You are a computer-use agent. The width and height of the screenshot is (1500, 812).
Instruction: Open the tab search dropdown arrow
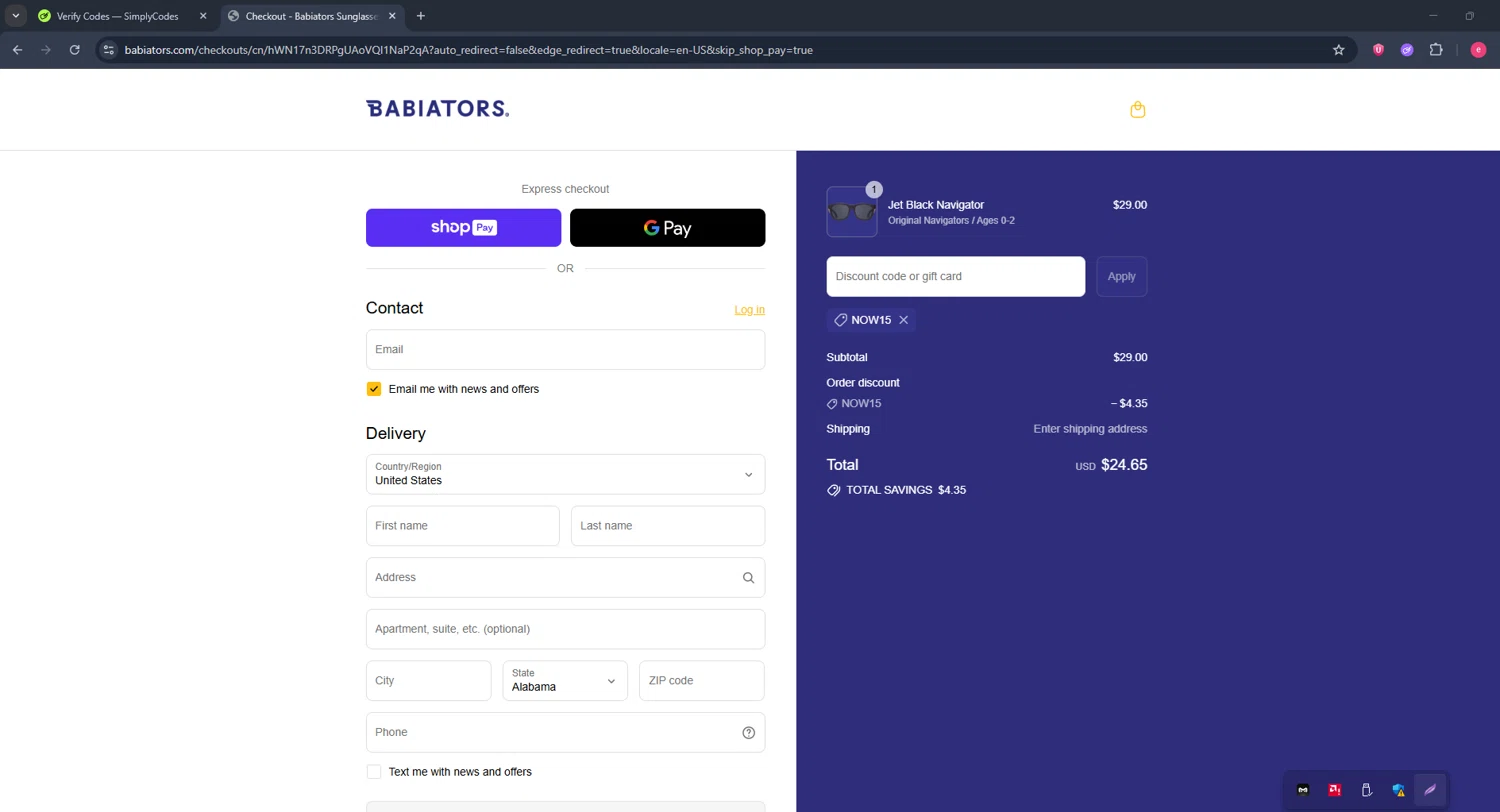tap(16, 16)
